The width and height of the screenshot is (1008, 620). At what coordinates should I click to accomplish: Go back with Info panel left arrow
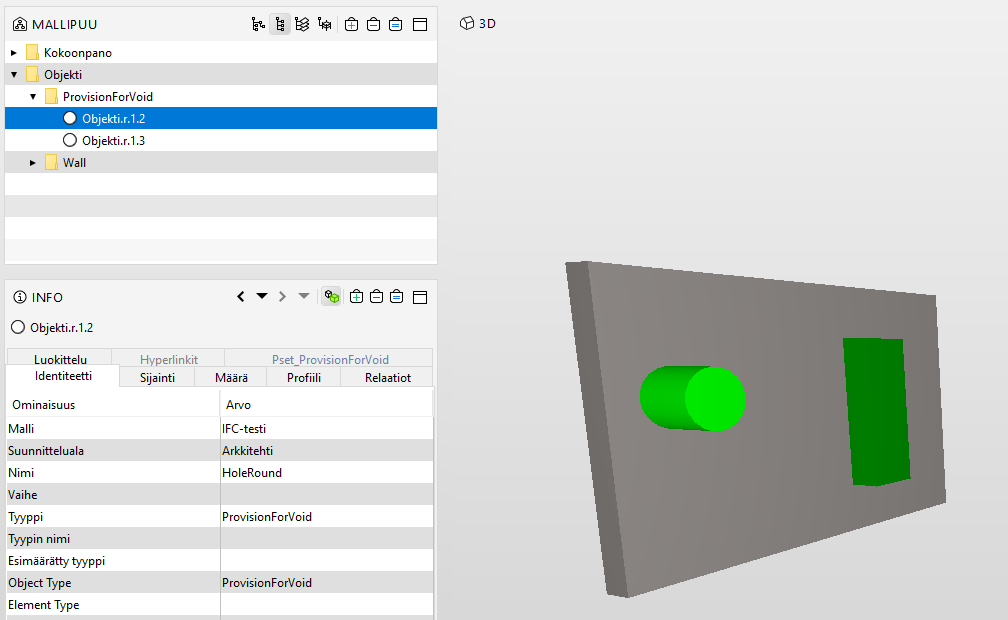click(241, 297)
